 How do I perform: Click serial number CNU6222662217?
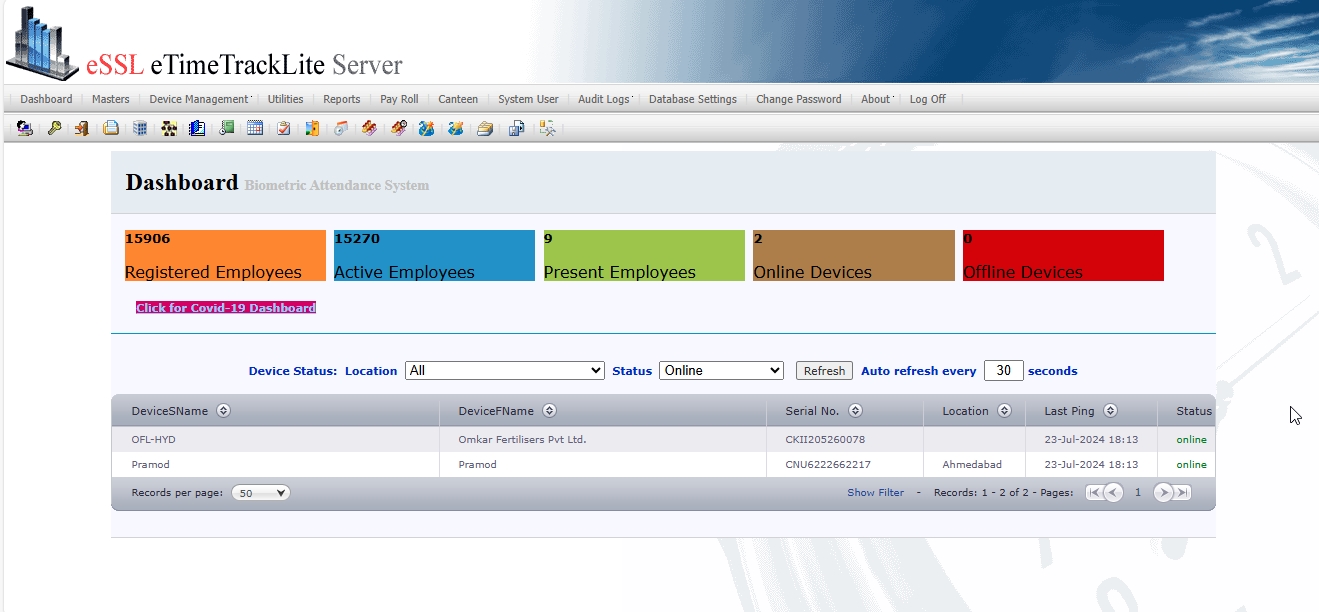point(828,465)
